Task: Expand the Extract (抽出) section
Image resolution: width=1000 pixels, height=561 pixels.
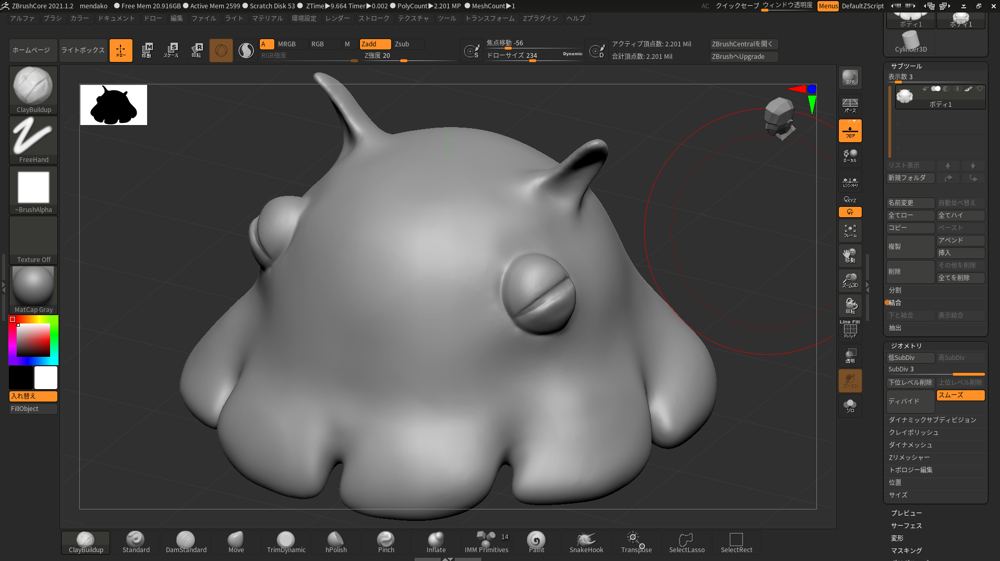Action: tap(895, 328)
